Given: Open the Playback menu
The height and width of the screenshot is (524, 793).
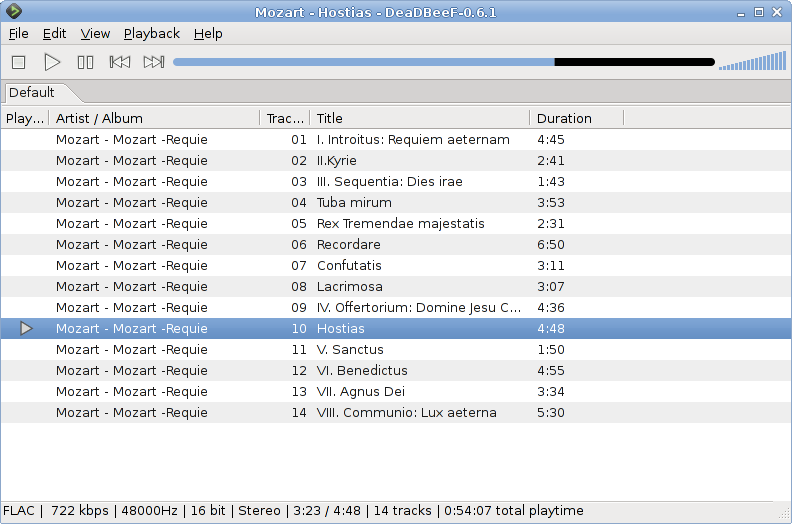Looking at the screenshot, I should [x=152, y=33].
